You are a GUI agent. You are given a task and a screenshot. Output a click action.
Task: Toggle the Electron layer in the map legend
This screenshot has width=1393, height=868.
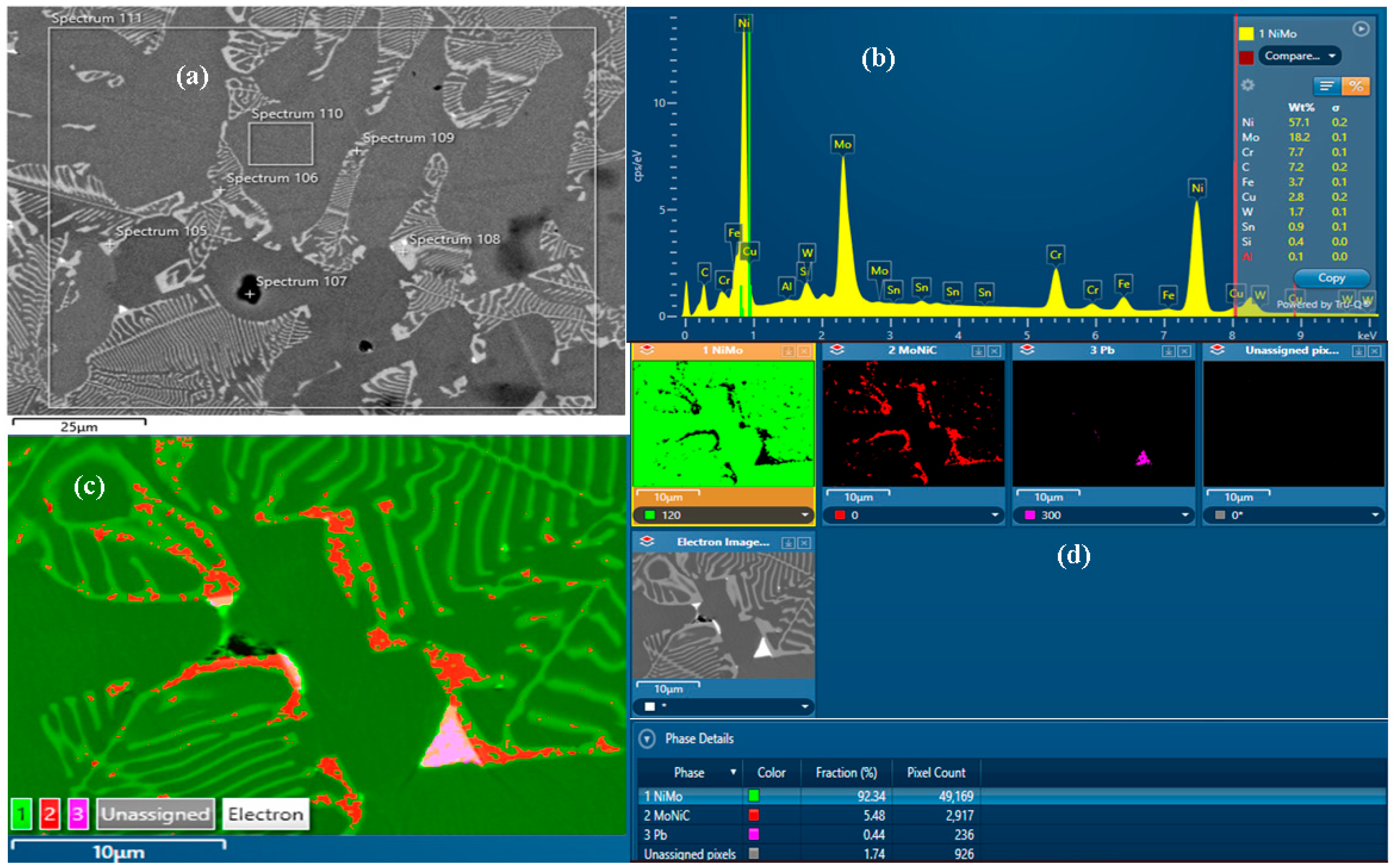coord(266,814)
